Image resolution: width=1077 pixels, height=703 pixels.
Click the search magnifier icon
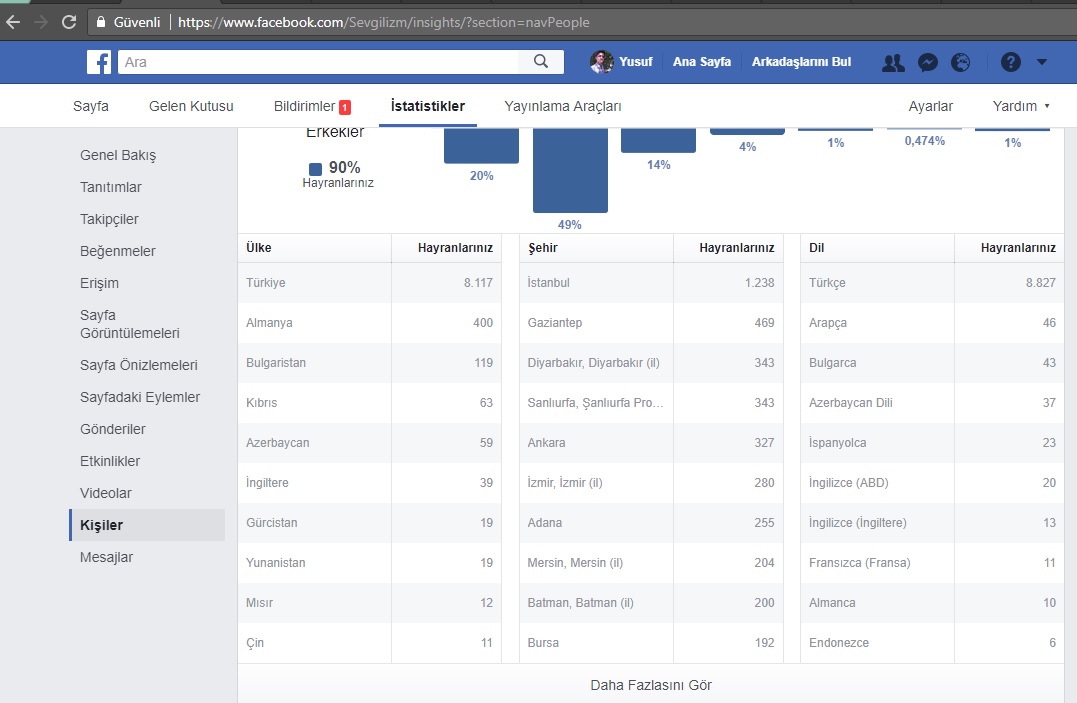point(541,62)
